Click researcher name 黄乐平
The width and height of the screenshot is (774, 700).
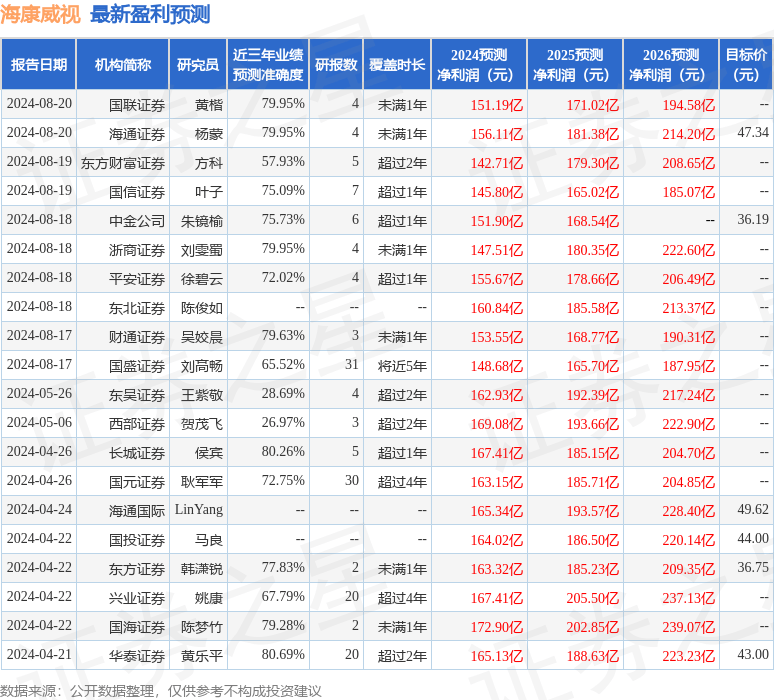pos(202,657)
